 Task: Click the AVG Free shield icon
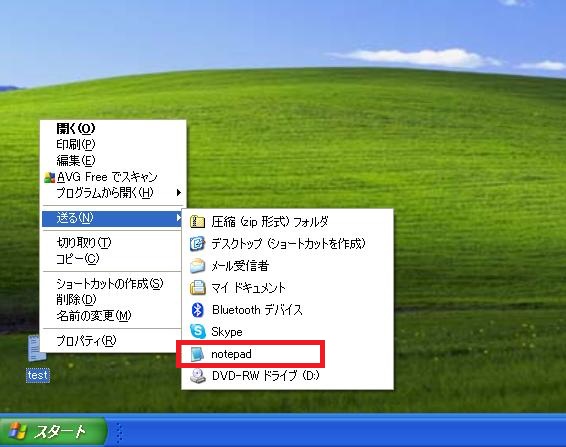pos(49,177)
